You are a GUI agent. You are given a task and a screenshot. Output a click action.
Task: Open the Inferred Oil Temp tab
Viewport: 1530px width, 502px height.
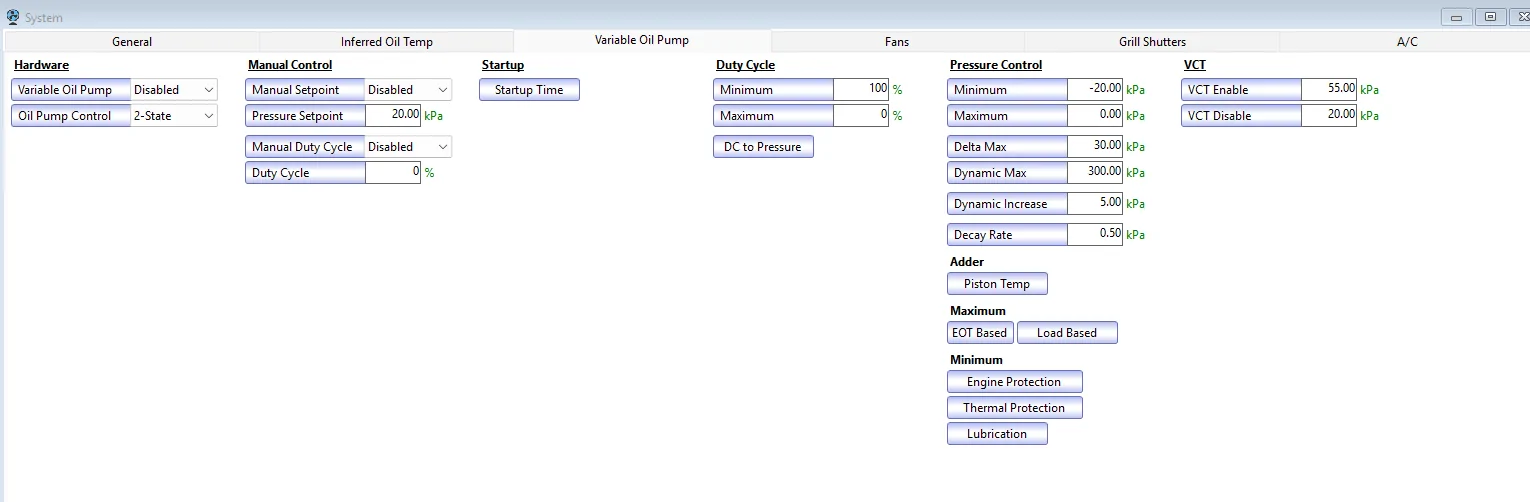(387, 42)
